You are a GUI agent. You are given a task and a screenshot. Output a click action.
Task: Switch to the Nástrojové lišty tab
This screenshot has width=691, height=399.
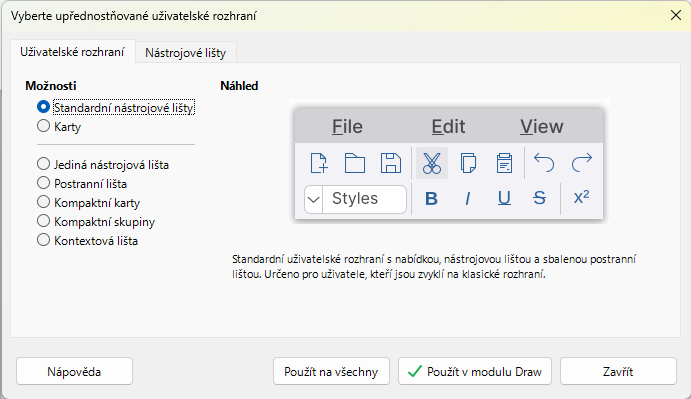click(186, 53)
